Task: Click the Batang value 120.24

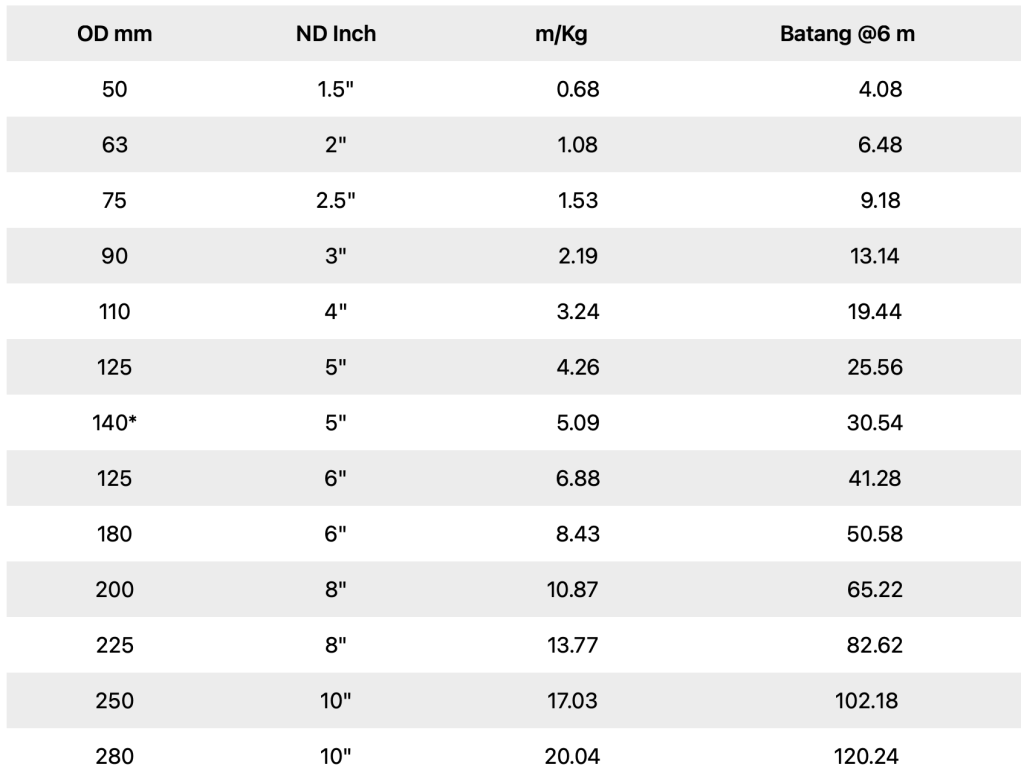Action: (x=869, y=757)
